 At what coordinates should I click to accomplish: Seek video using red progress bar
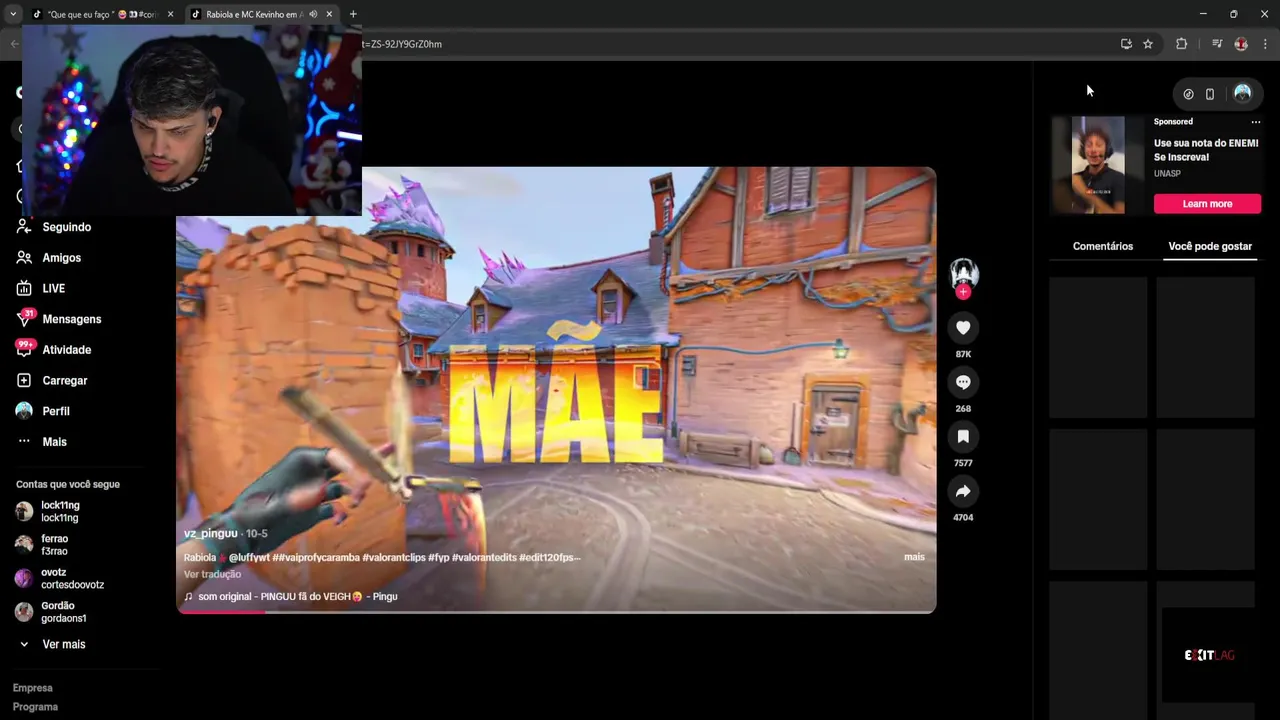click(556, 611)
